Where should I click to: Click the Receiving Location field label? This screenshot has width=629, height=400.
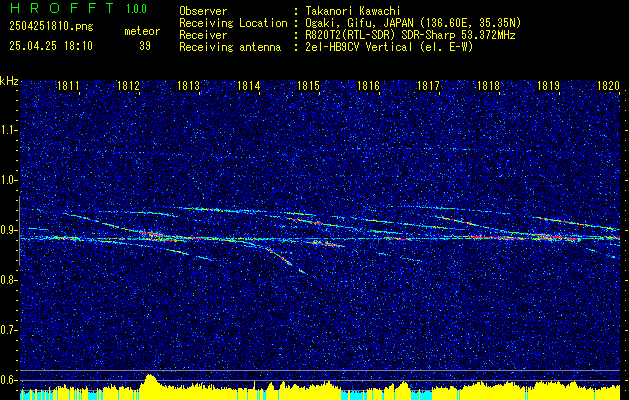pyautogui.click(x=233, y=23)
